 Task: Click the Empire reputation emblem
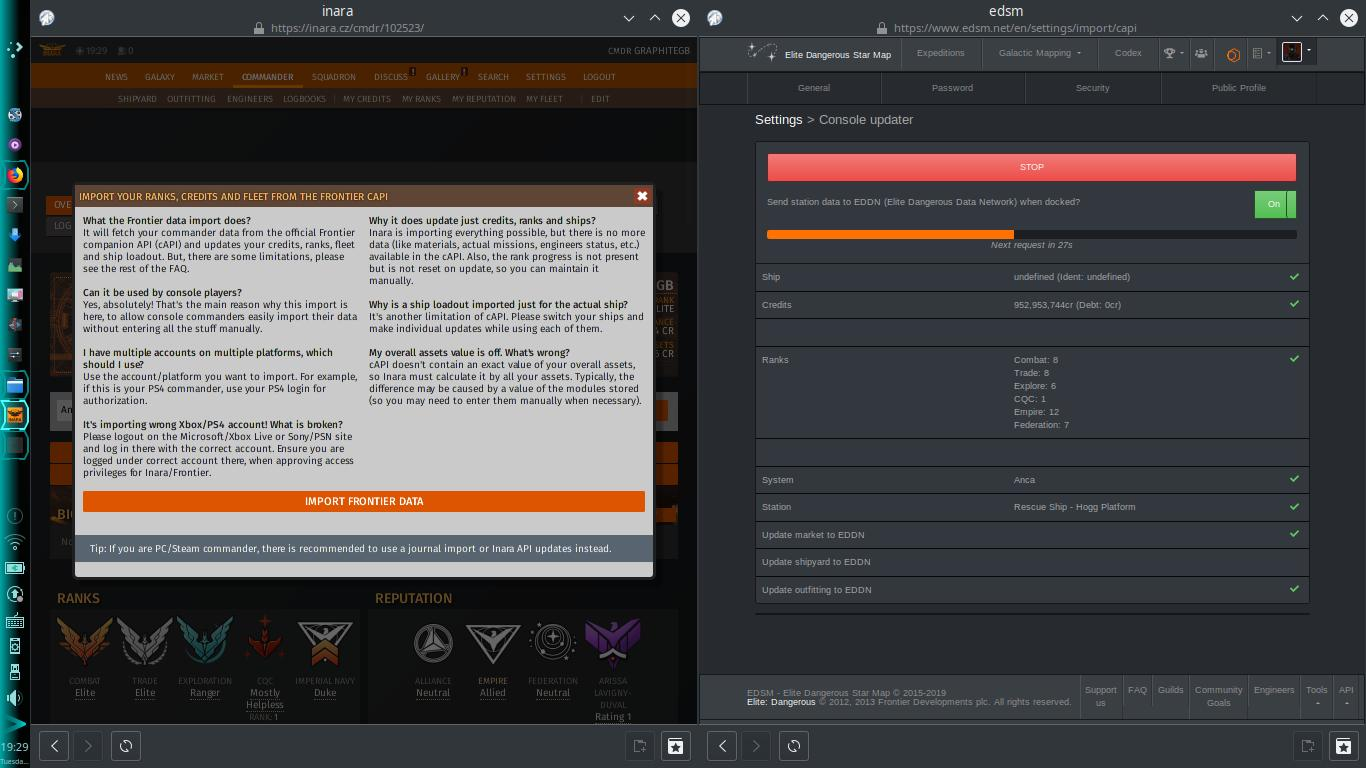click(493, 644)
